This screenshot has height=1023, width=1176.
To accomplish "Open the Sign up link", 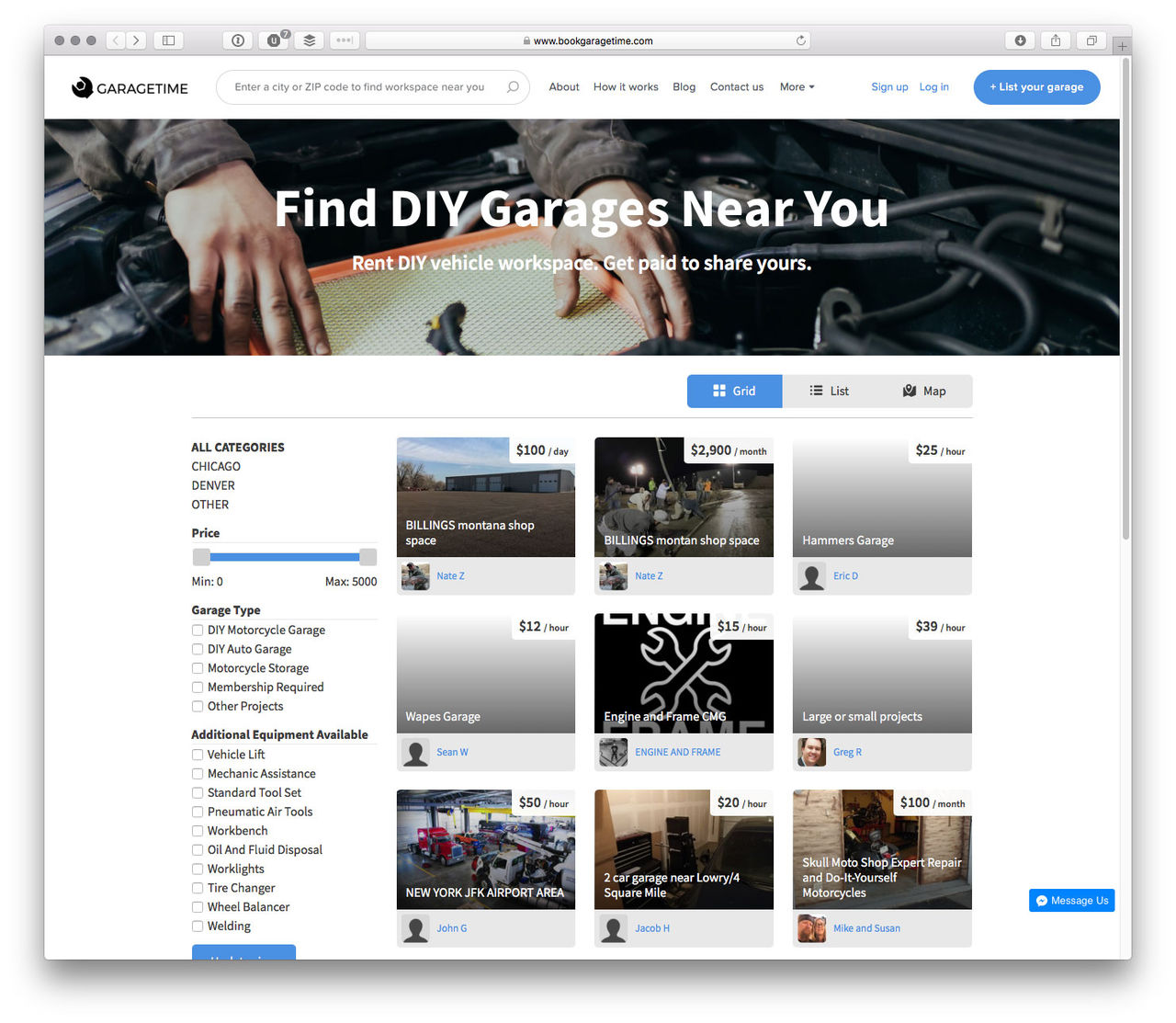I will (889, 87).
